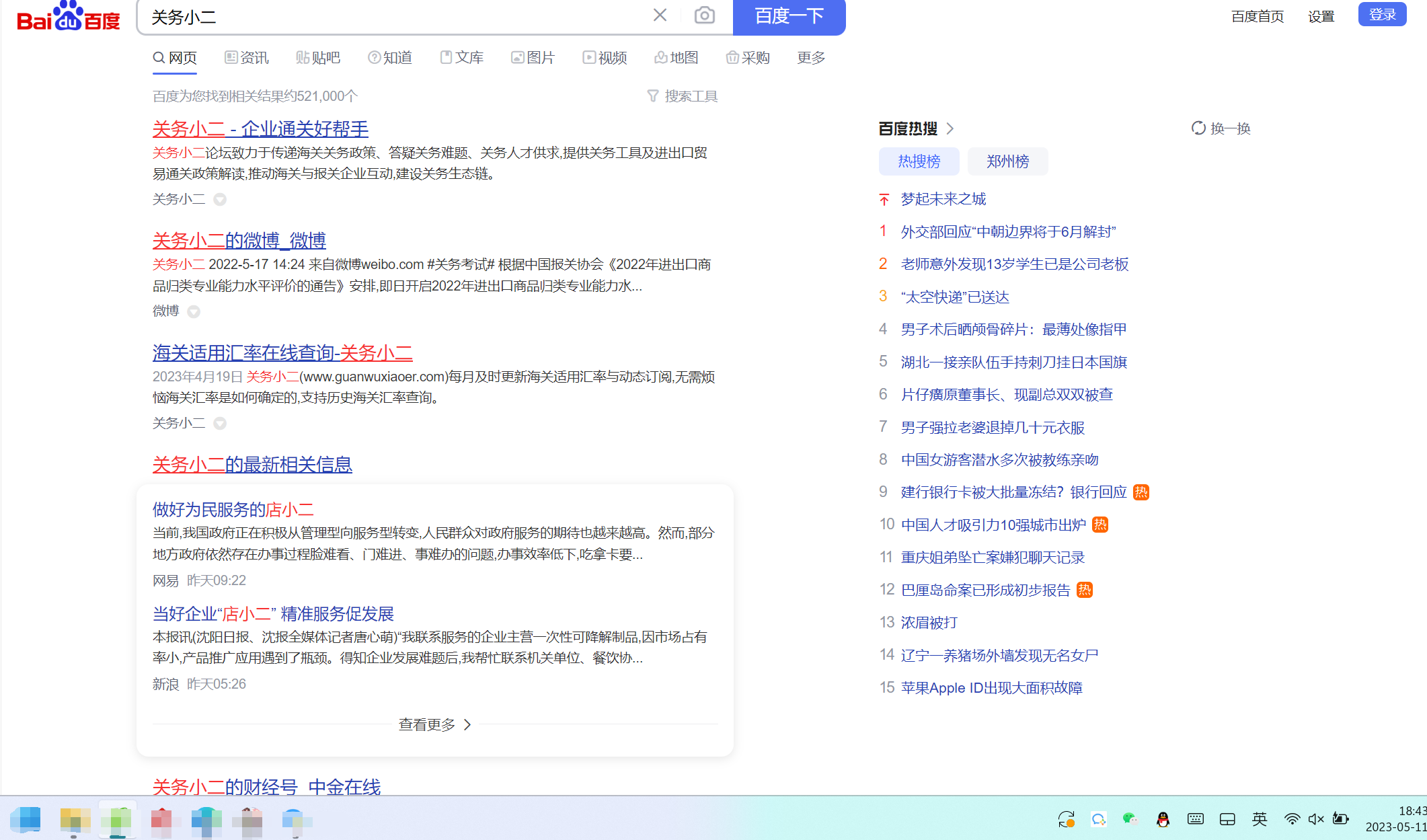The height and width of the screenshot is (840, 1427).
Task: Open 搜索工具 filter
Action: (683, 96)
